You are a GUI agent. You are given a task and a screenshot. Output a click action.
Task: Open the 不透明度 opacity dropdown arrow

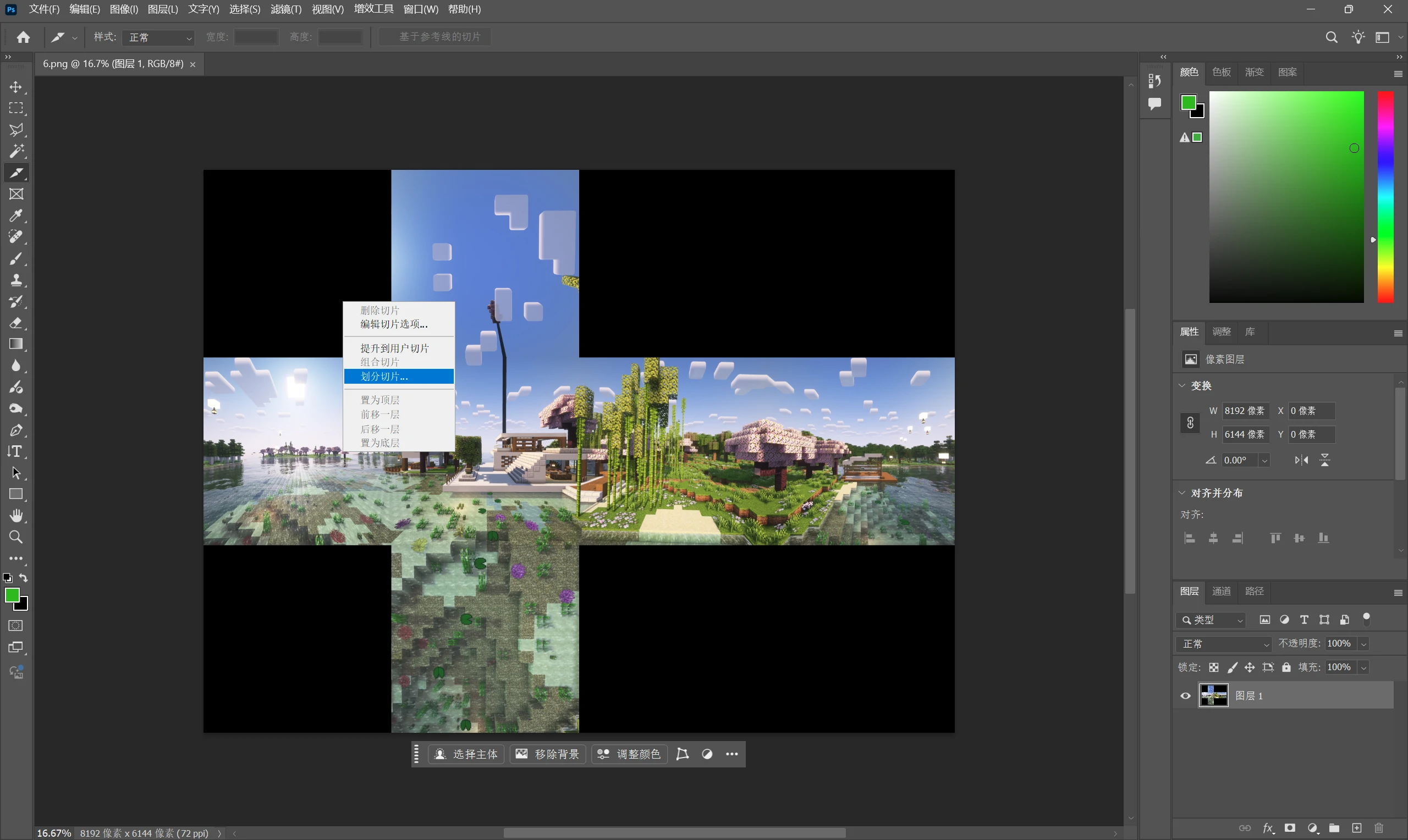click(x=1364, y=644)
